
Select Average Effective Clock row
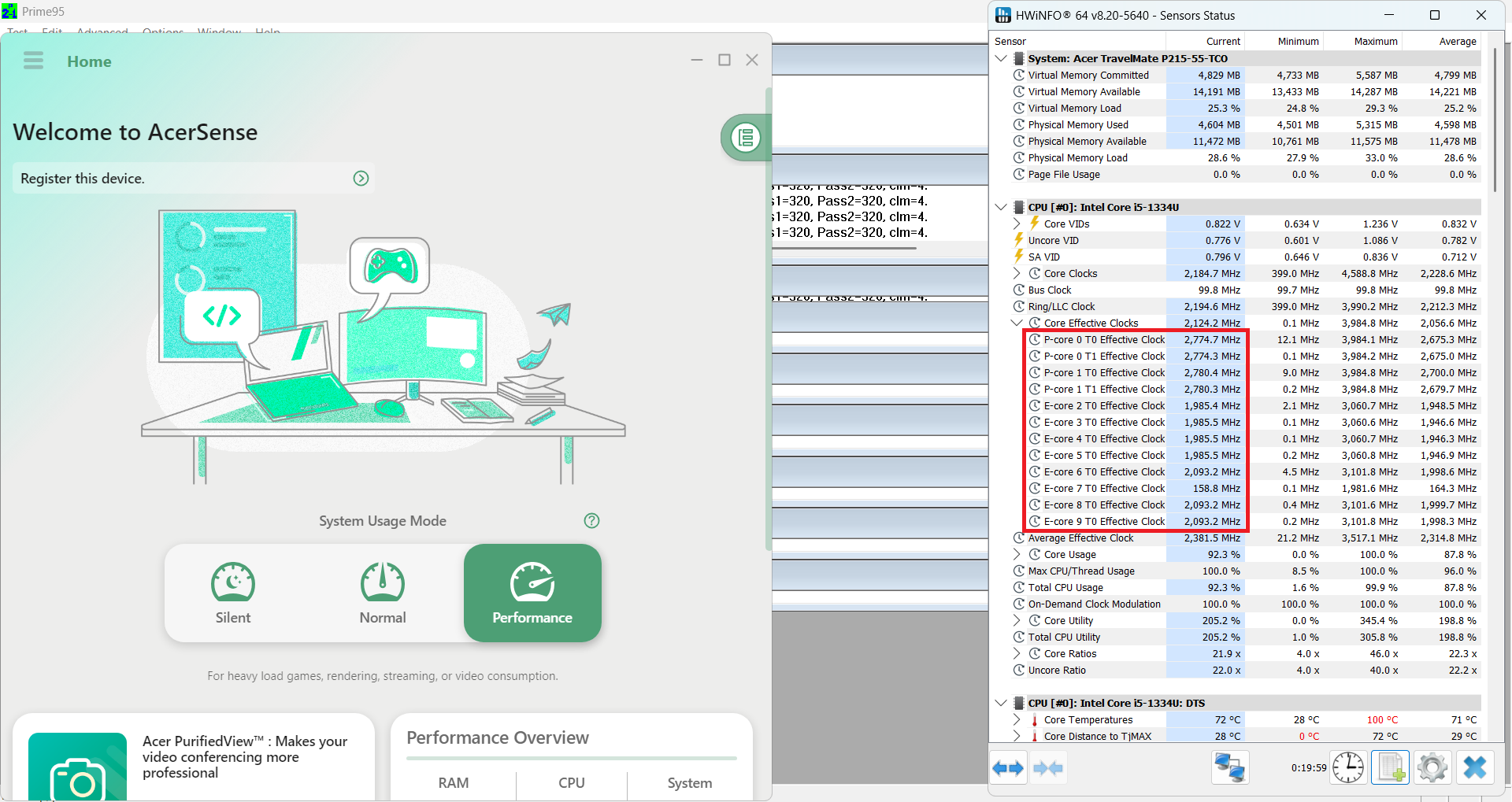(x=1247, y=538)
